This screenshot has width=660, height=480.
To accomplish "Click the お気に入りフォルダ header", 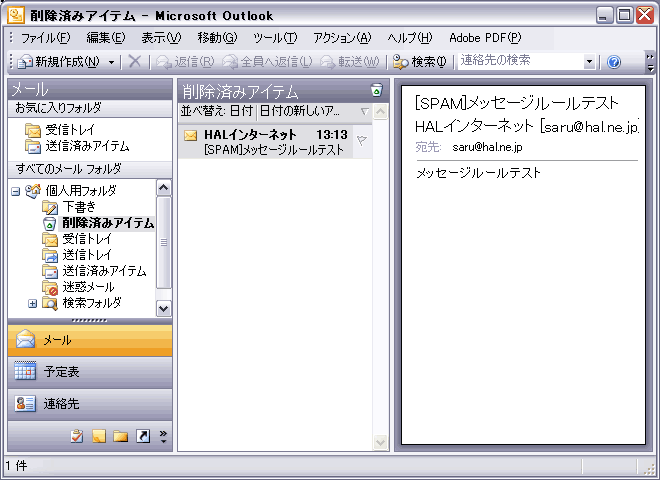I will [x=90, y=108].
